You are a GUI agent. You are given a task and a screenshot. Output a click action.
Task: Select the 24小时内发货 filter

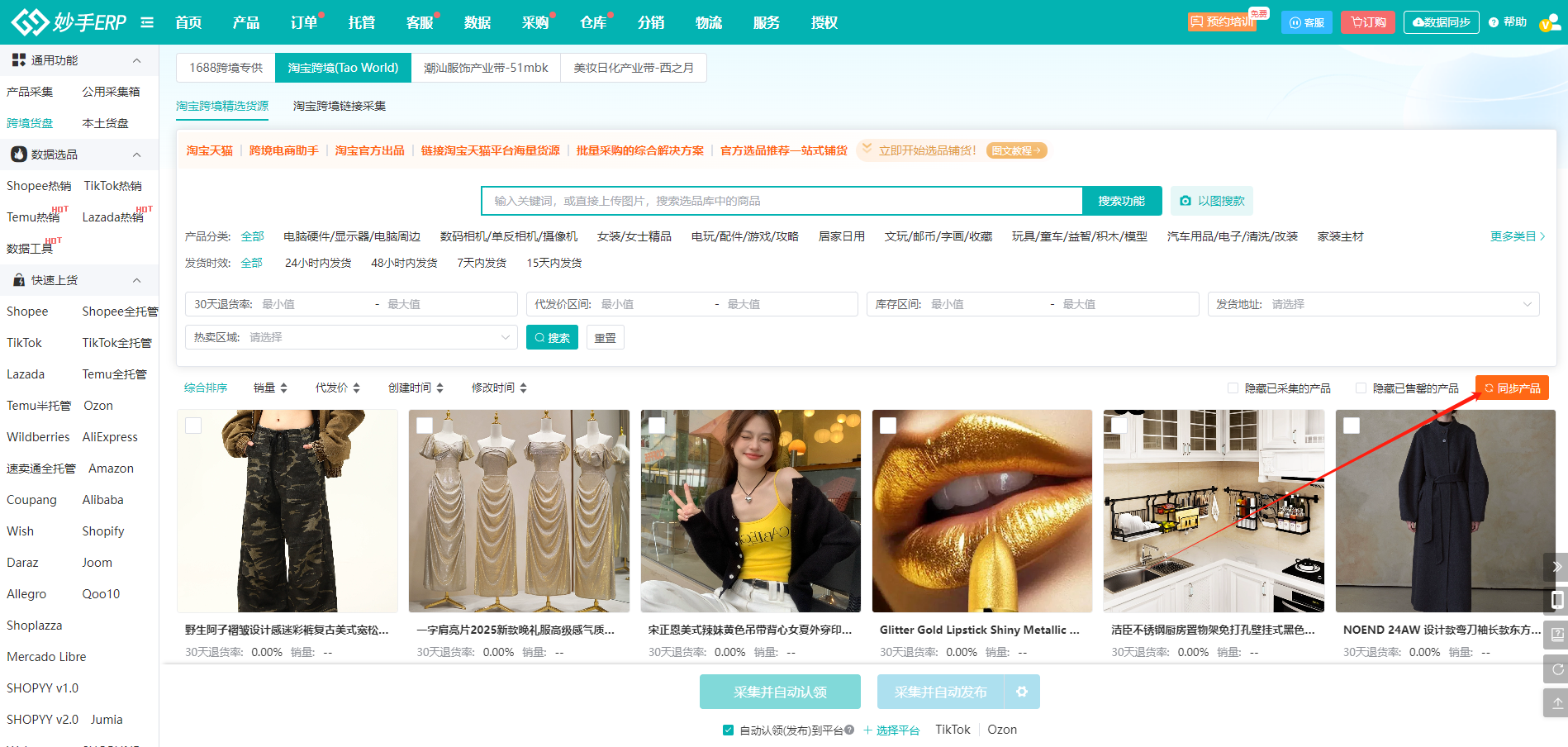[x=318, y=263]
